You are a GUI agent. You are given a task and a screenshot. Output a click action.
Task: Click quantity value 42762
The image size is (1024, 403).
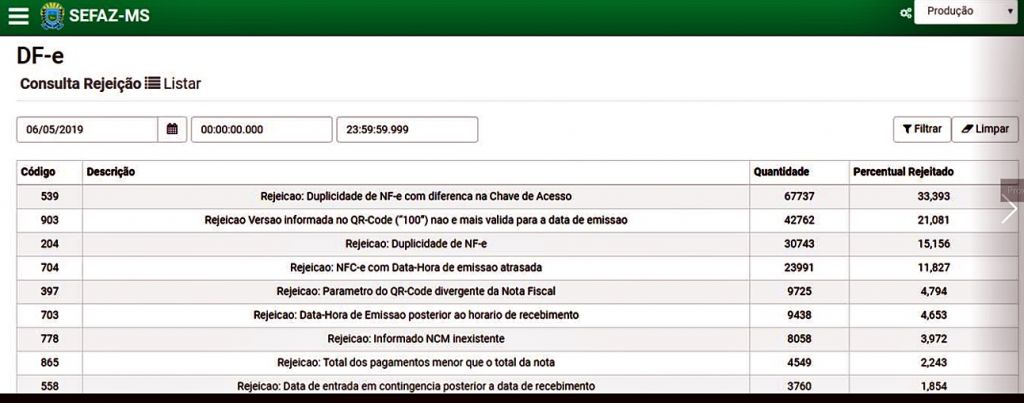(799, 220)
